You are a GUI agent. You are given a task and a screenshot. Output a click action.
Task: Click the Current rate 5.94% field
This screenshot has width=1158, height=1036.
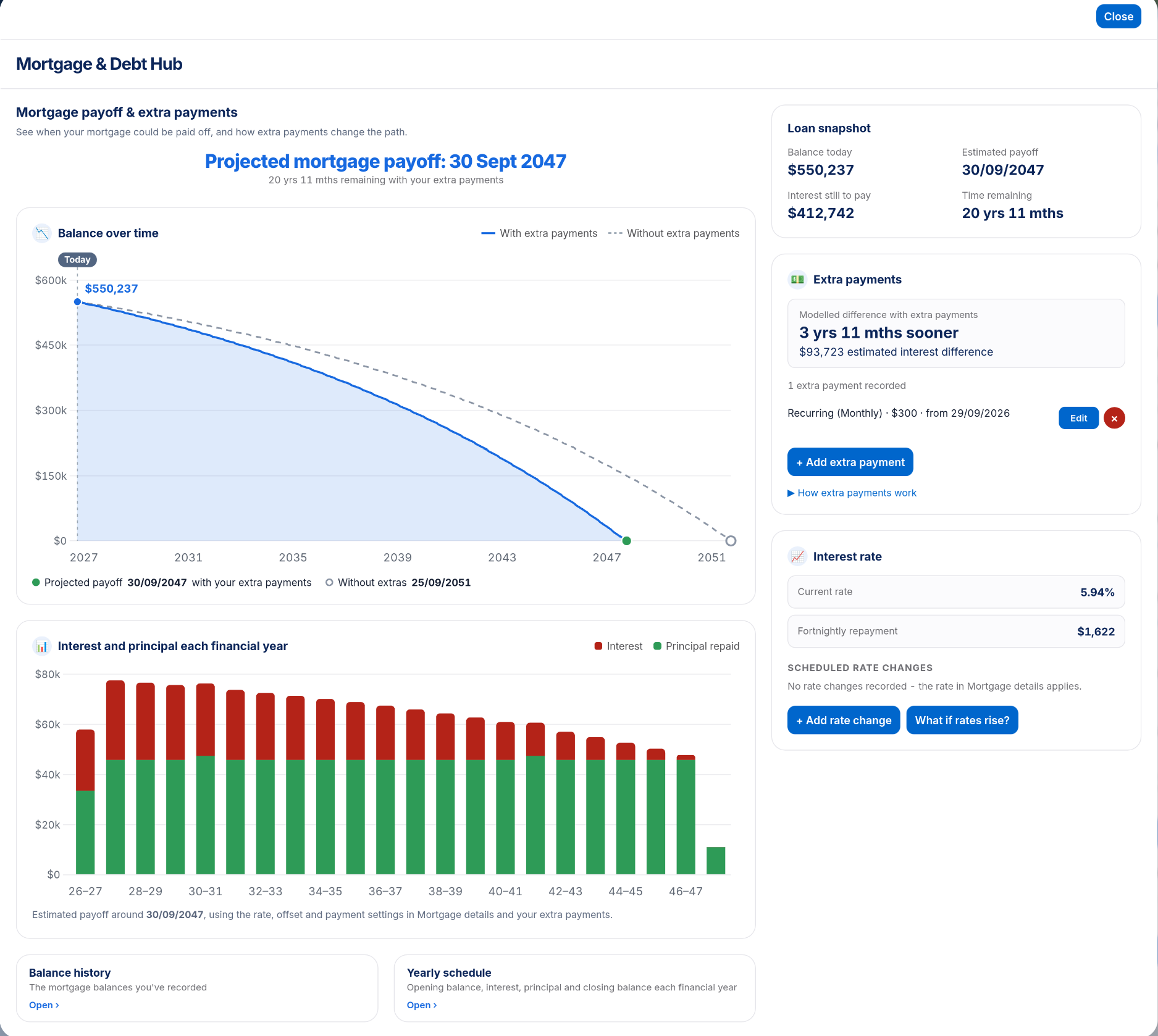point(955,592)
